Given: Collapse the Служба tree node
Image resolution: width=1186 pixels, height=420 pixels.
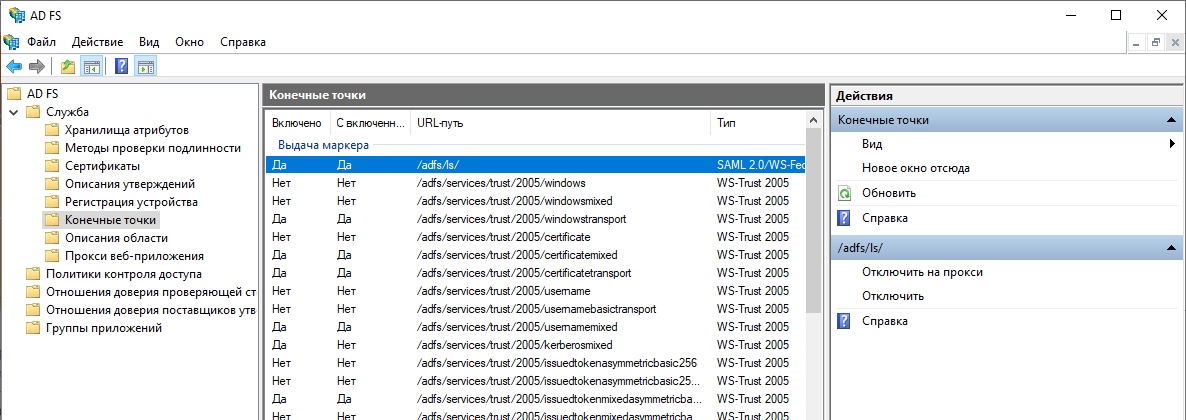Looking at the screenshot, I should 13,112.
